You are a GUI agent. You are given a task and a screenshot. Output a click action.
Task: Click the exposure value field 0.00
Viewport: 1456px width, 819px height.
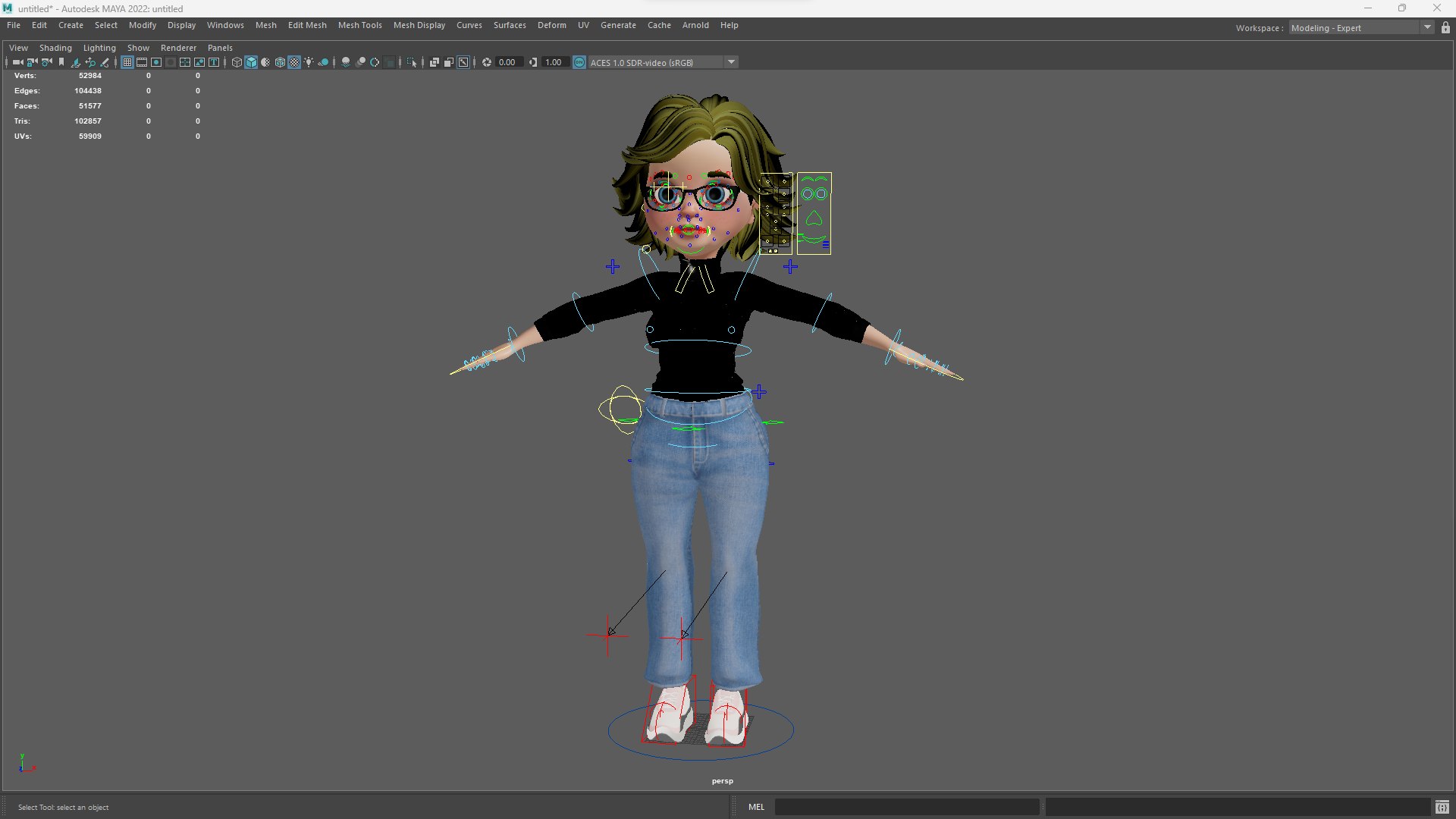click(508, 62)
